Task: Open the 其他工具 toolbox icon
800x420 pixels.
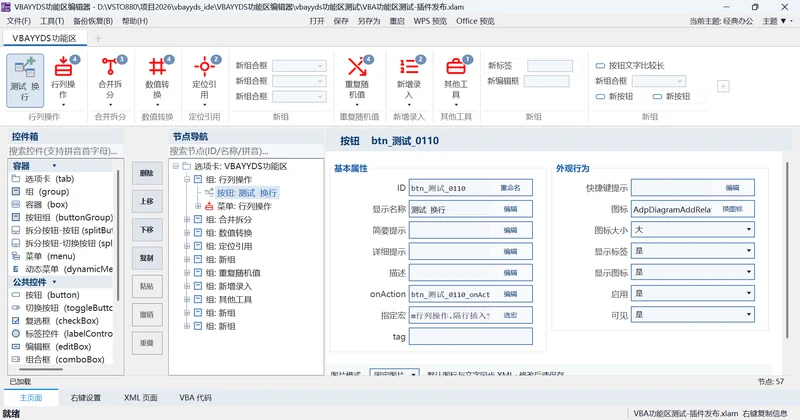Action: [456, 66]
